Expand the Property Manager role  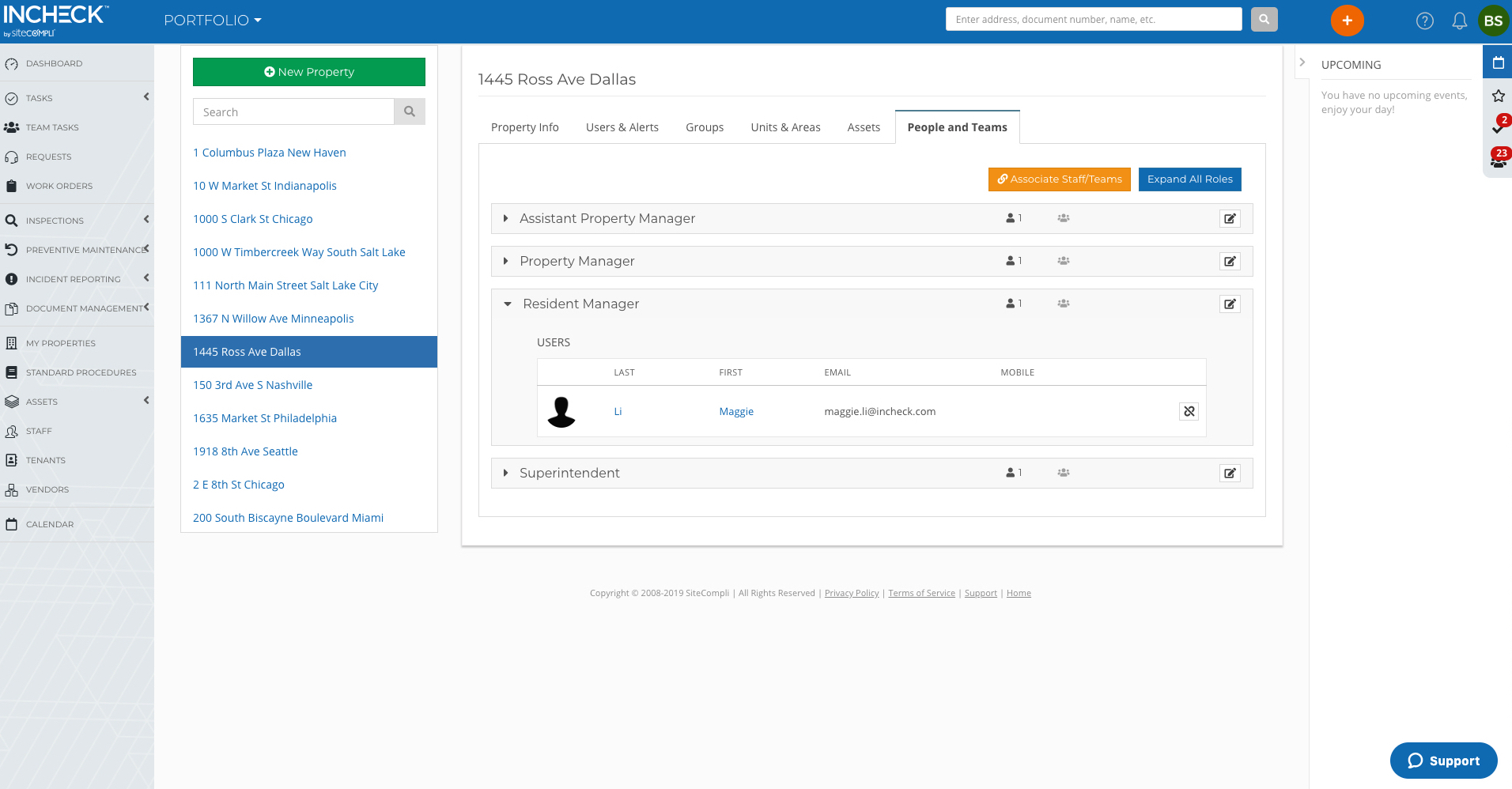pyautogui.click(x=506, y=262)
